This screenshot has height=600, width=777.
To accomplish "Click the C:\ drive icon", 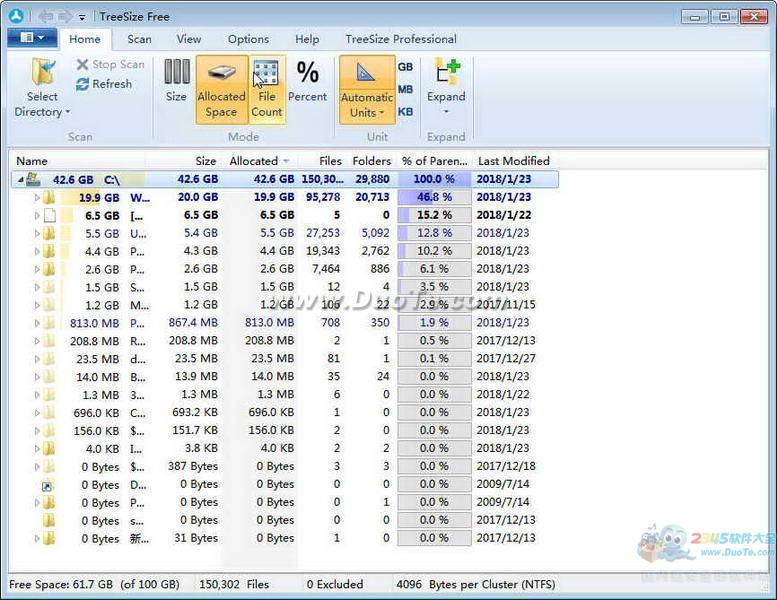I will tap(33, 179).
